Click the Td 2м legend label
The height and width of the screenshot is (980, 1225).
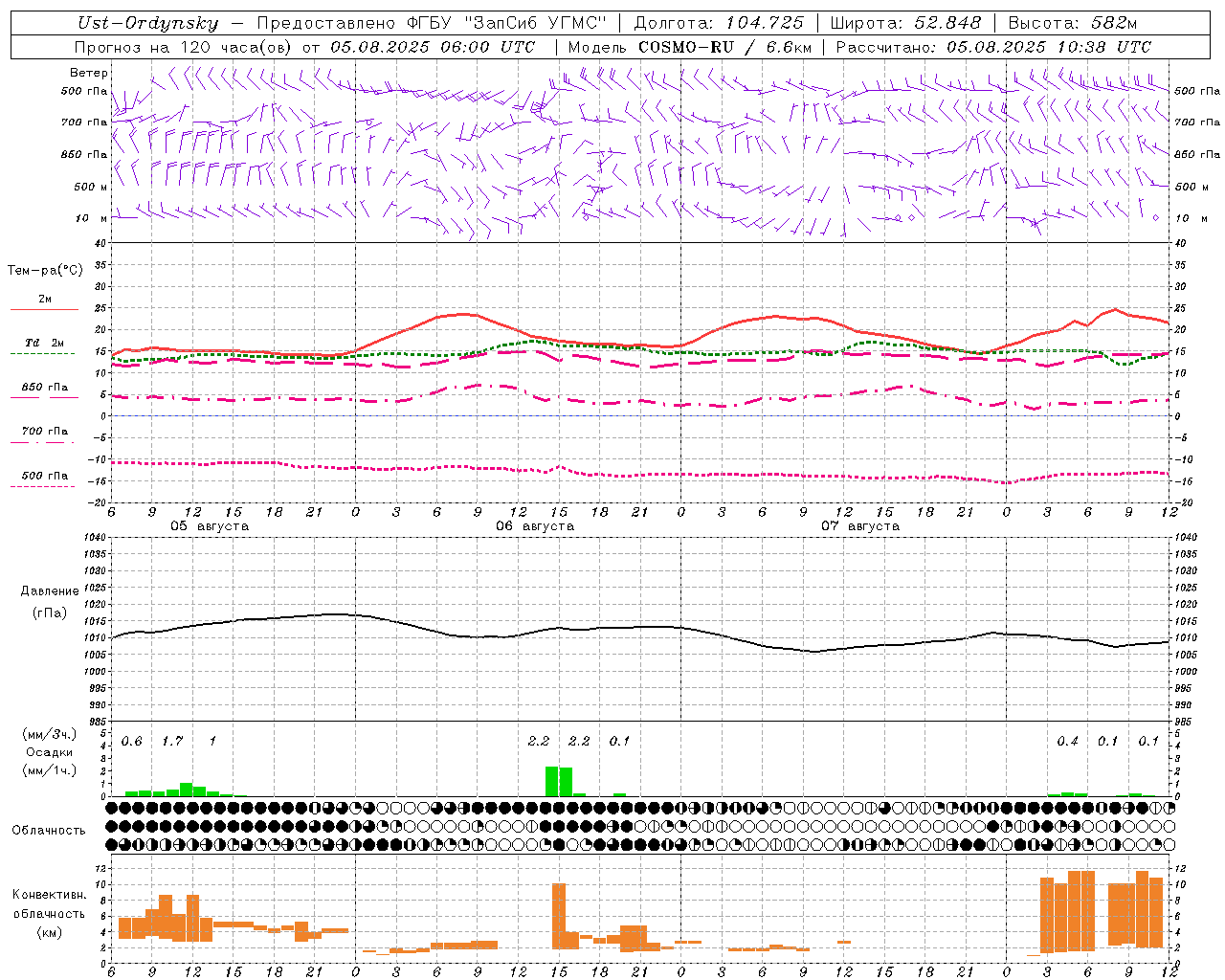(x=44, y=343)
